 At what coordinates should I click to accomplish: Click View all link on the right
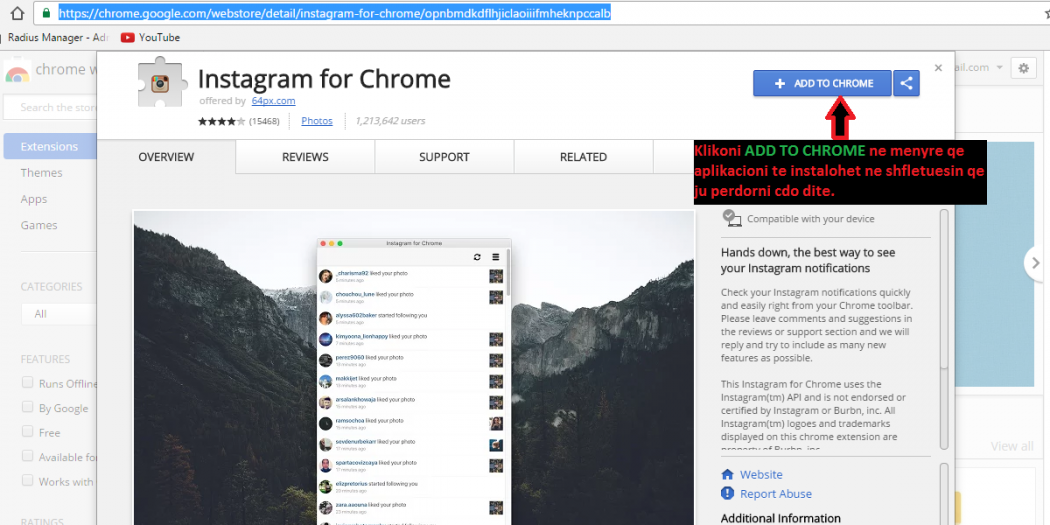tap(1012, 446)
